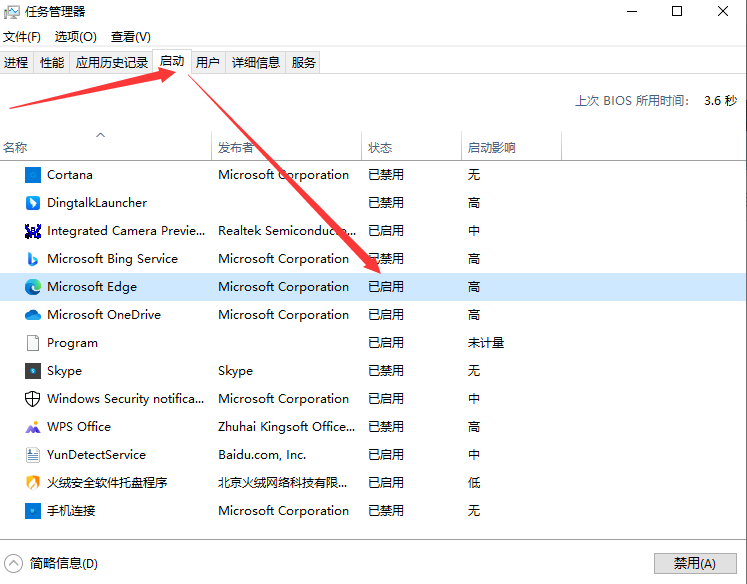
Task: Select the Skype name in list
Action: (x=64, y=371)
